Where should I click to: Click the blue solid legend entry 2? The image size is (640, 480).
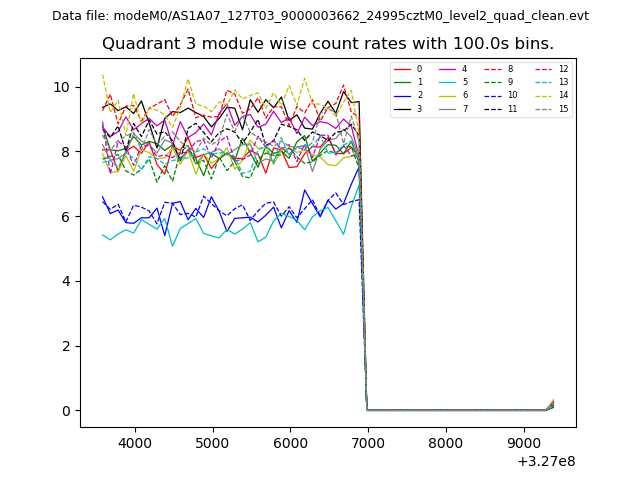click(x=408, y=95)
